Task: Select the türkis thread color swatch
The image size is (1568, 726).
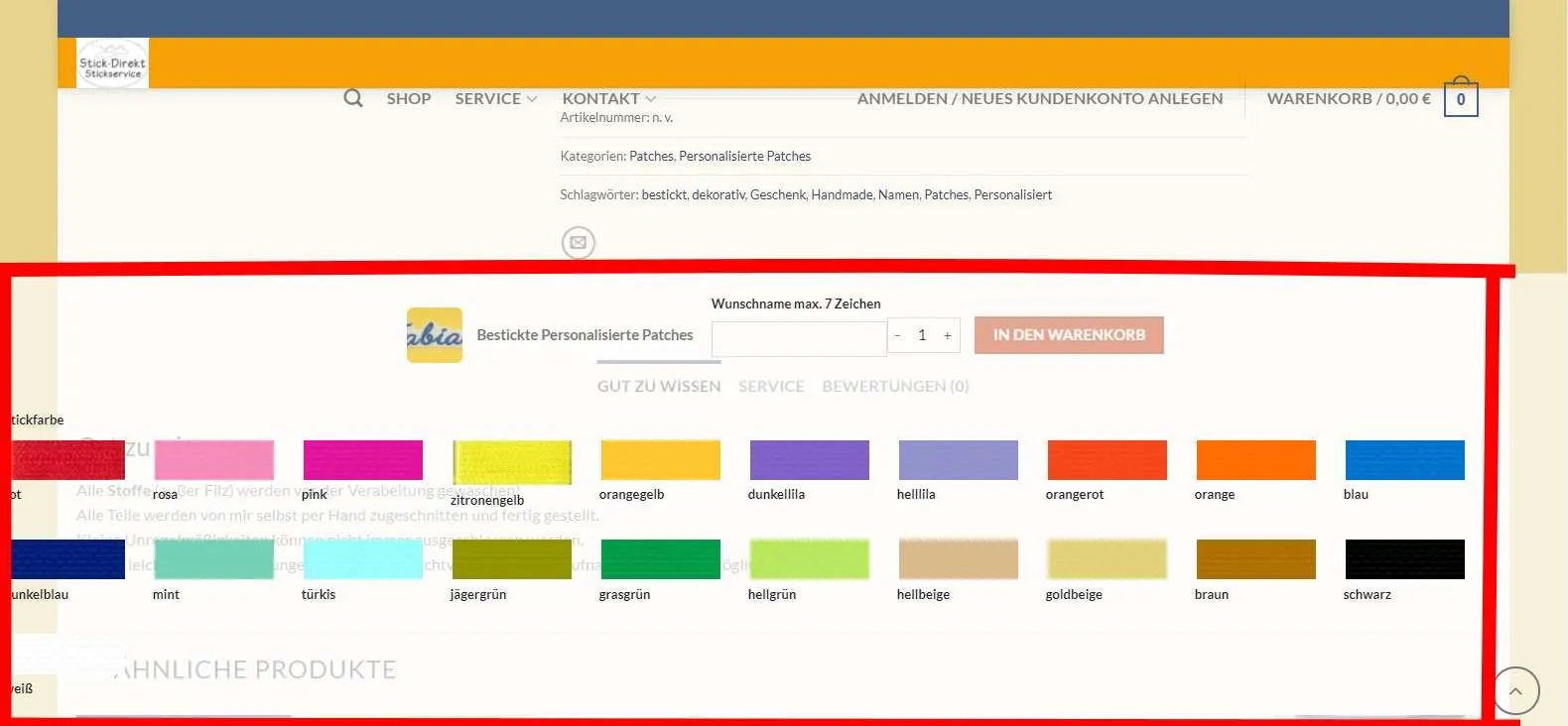Action: (x=363, y=559)
